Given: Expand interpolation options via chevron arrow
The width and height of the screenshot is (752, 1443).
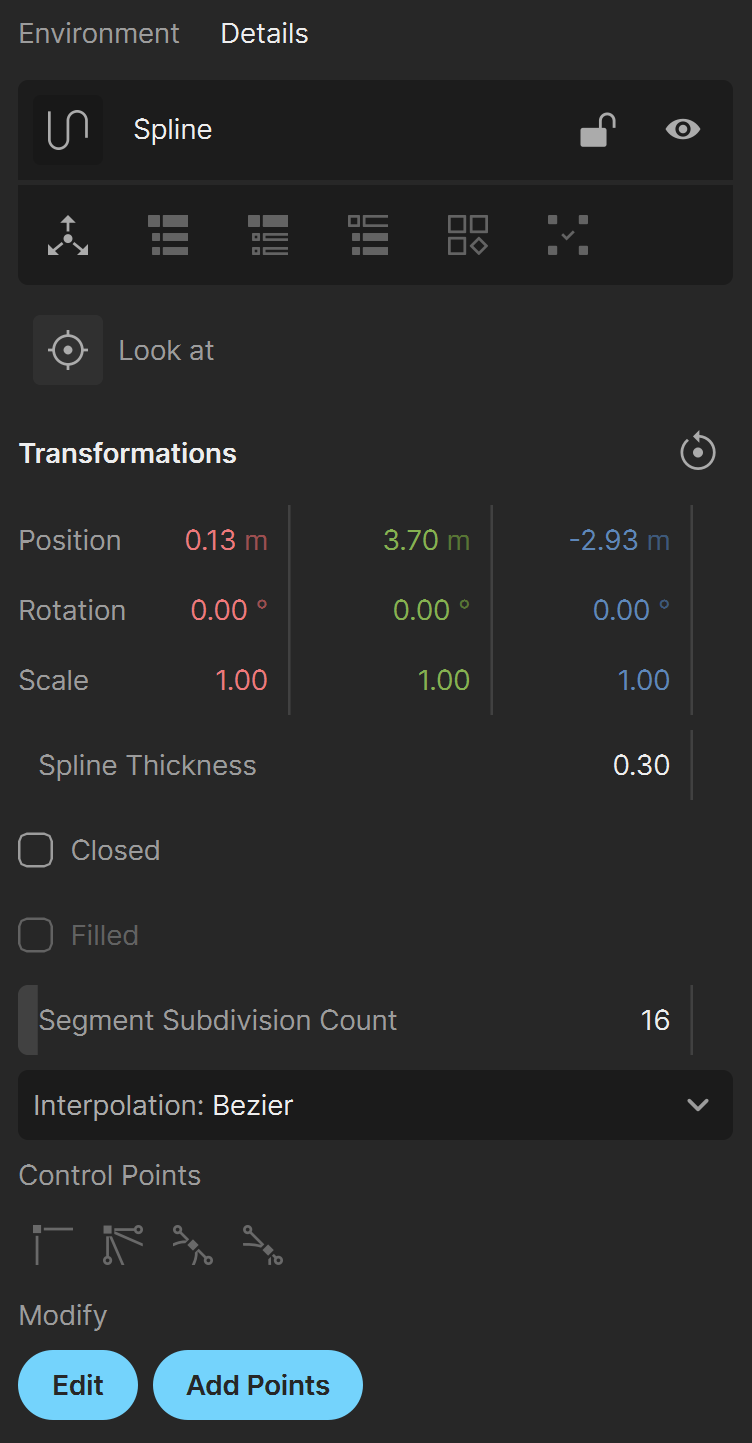Looking at the screenshot, I should click(698, 1105).
